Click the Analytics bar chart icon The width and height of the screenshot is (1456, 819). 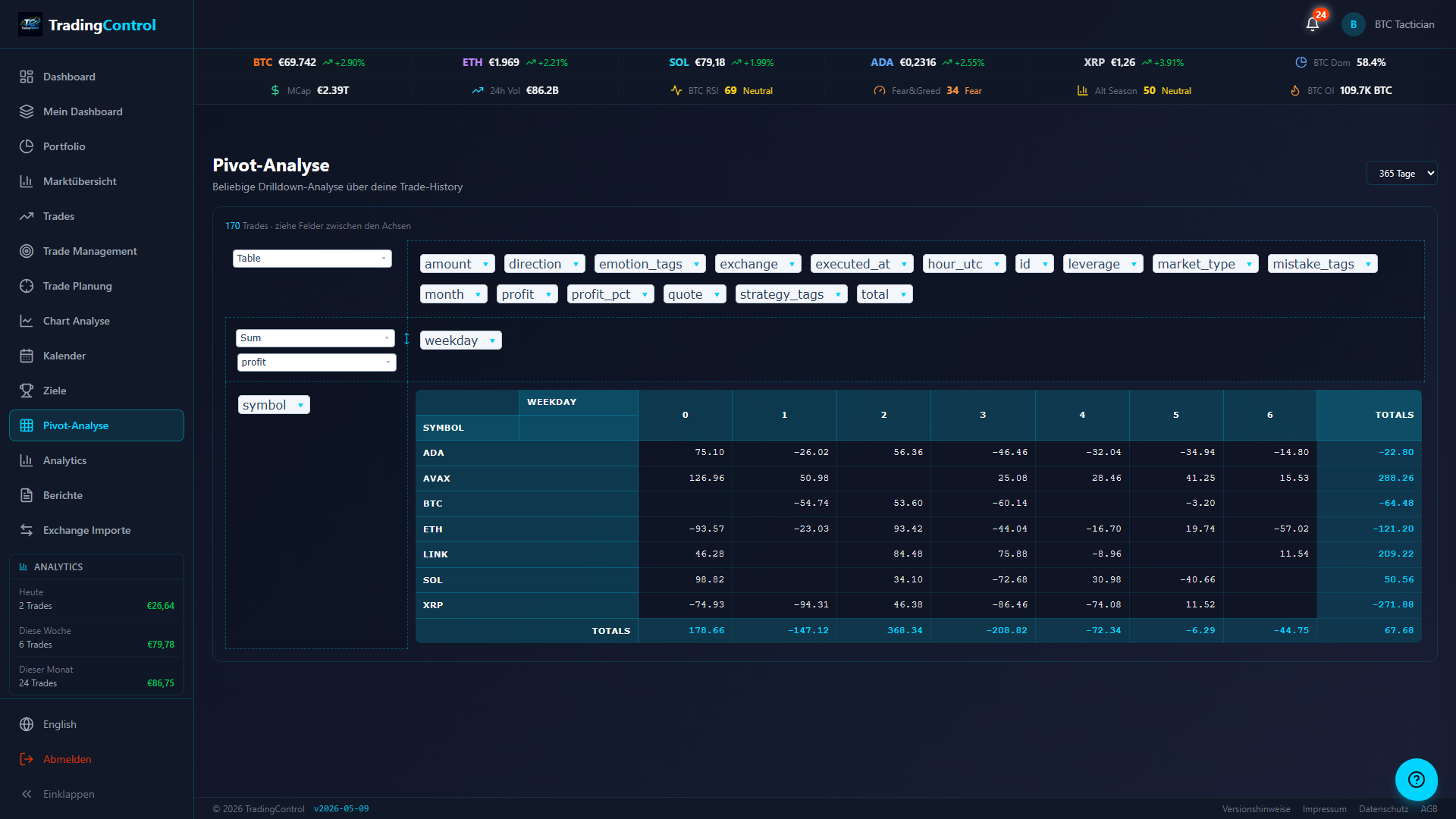pyautogui.click(x=27, y=460)
